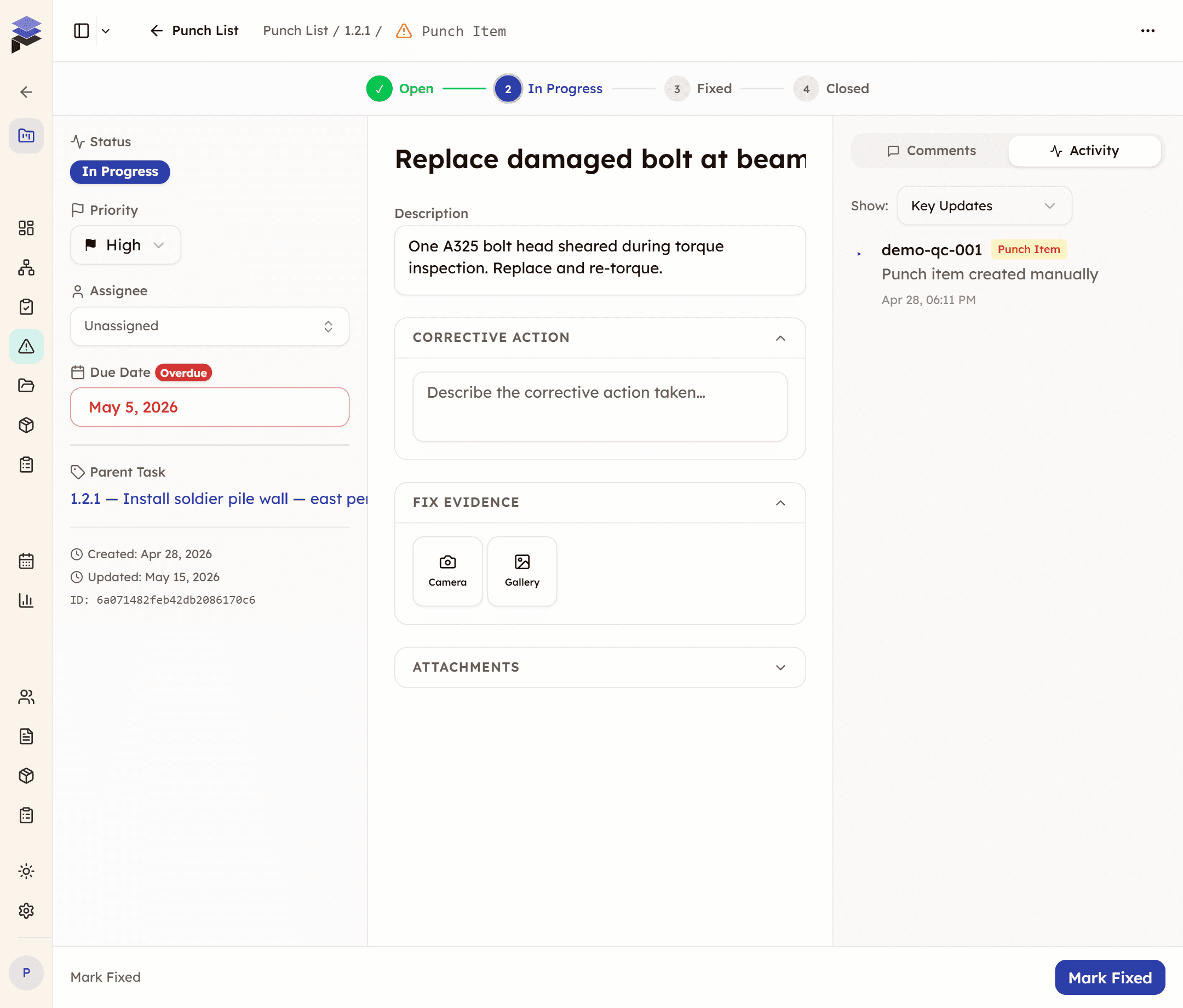Click the sidebar back arrow icon

26,92
